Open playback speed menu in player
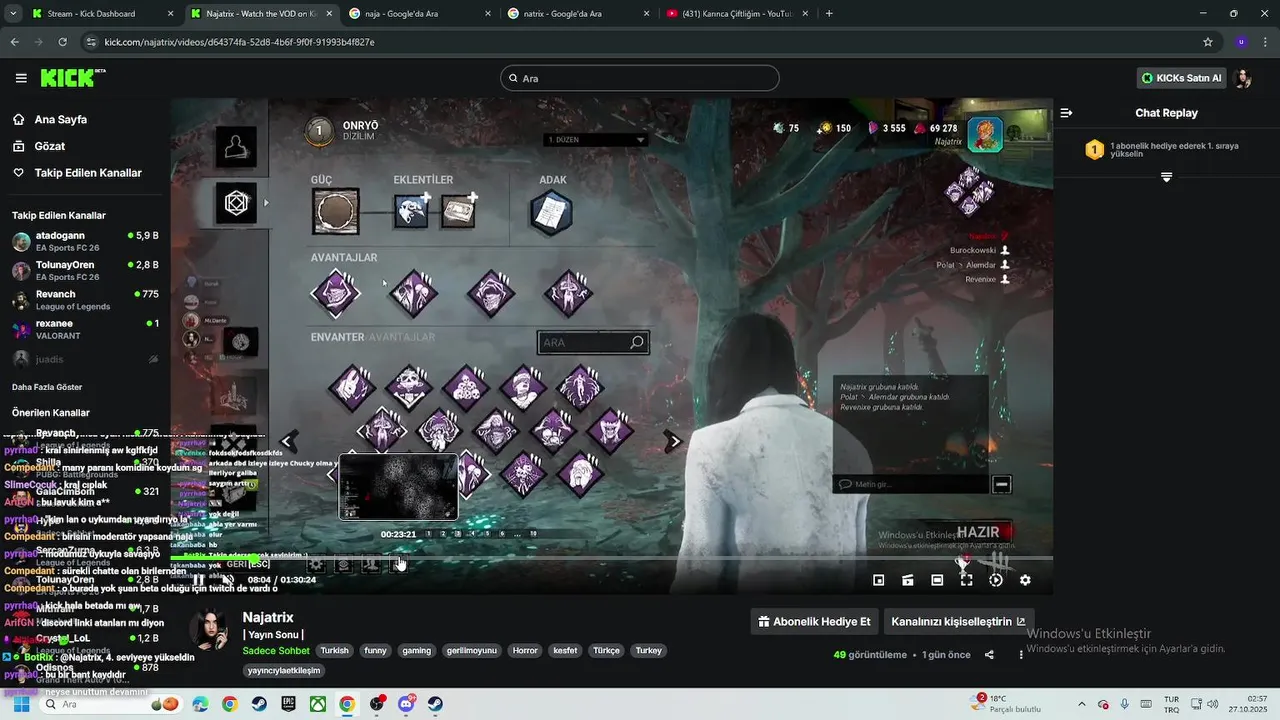 [996, 580]
